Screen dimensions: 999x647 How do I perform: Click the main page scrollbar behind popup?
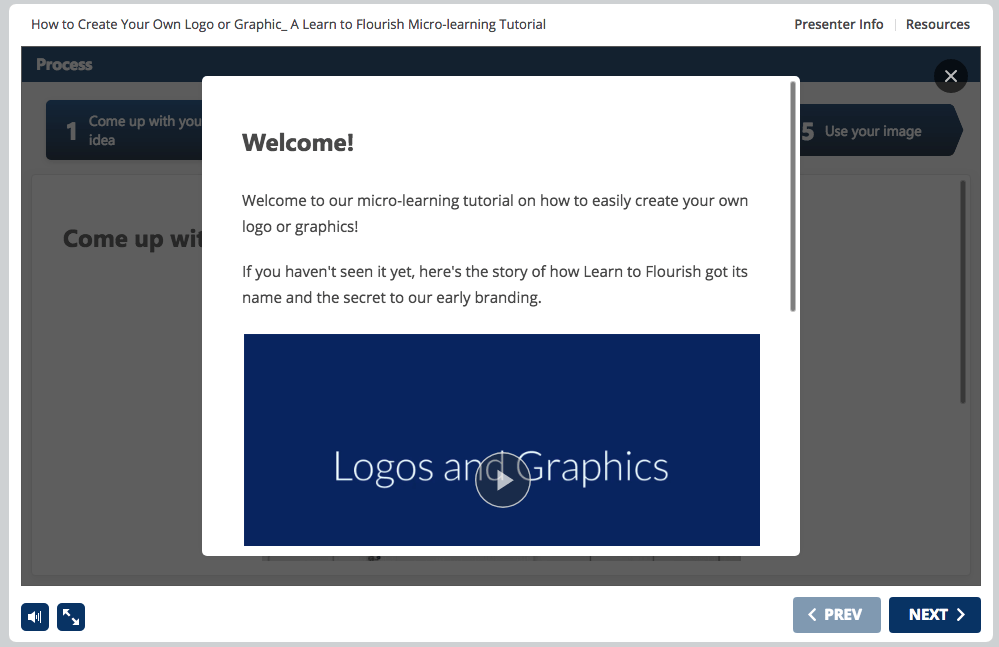click(x=962, y=292)
